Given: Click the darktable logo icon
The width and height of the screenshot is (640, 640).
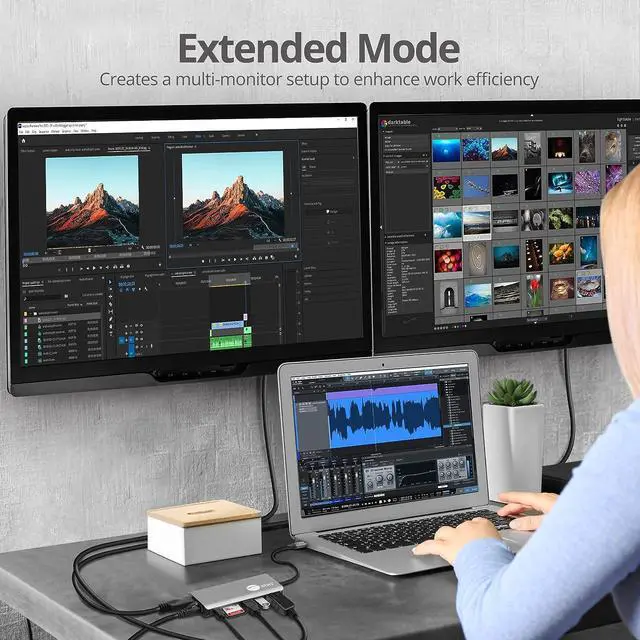Looking at the screenshot, I should pos(384,123).
